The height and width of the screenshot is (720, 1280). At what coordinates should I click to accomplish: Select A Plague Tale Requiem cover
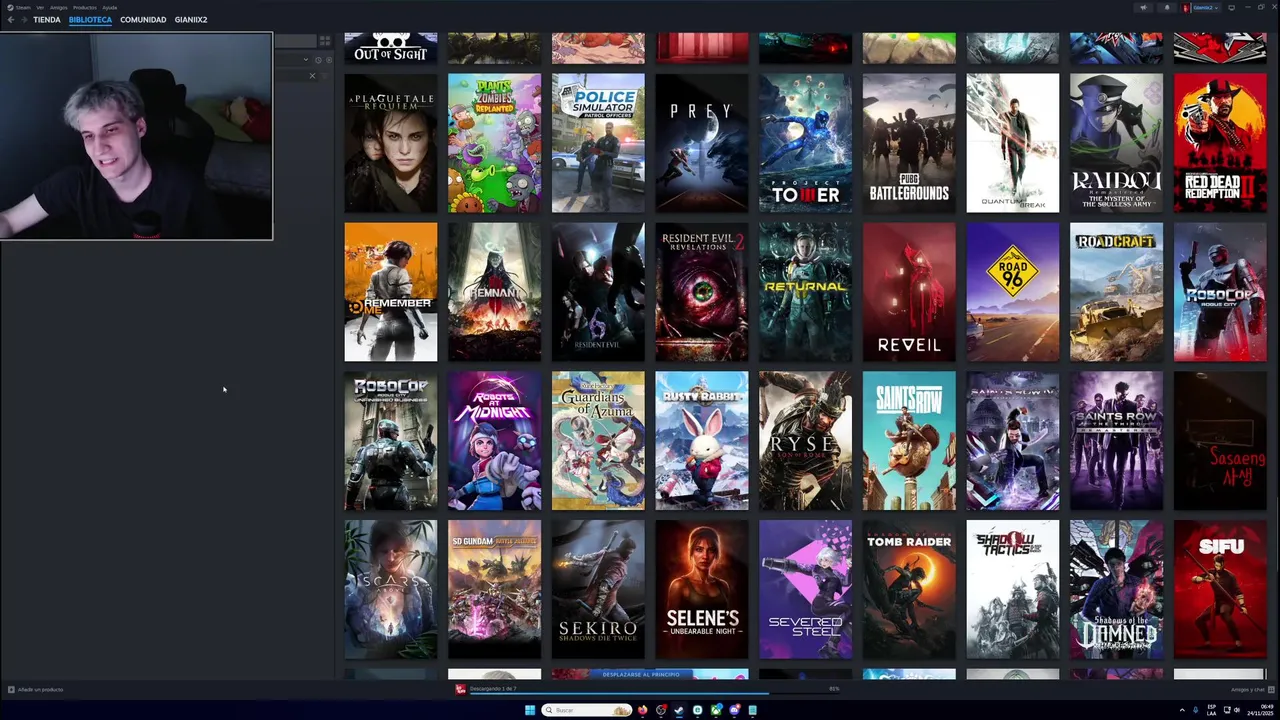(391, 143)
